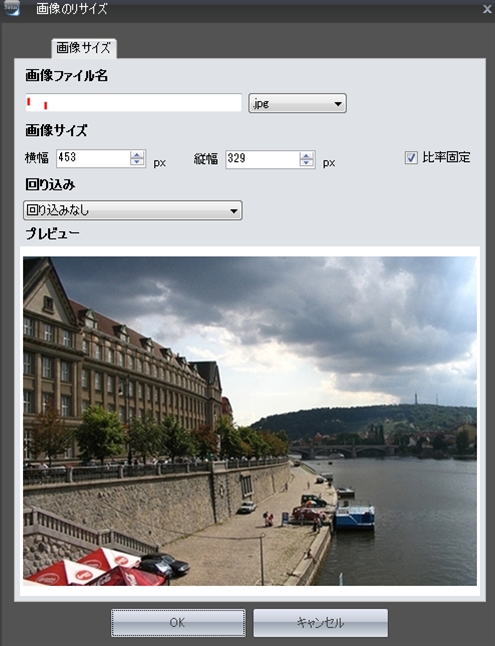The image size is (495, 646).
Task: Select the 画像サイズ tab
Action: click(84, 48)
